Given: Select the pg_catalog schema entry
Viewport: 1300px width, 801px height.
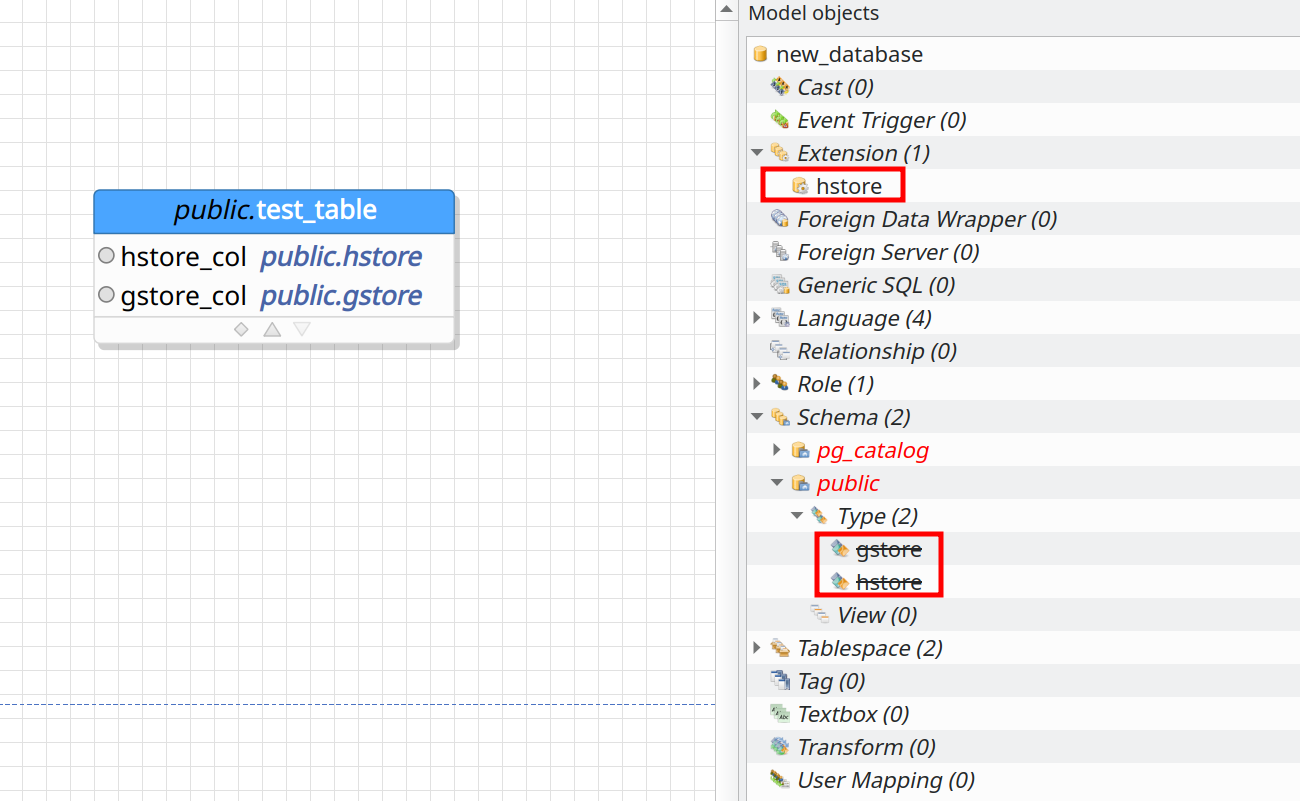Looking at the screenshot, I should click(873, 450).
